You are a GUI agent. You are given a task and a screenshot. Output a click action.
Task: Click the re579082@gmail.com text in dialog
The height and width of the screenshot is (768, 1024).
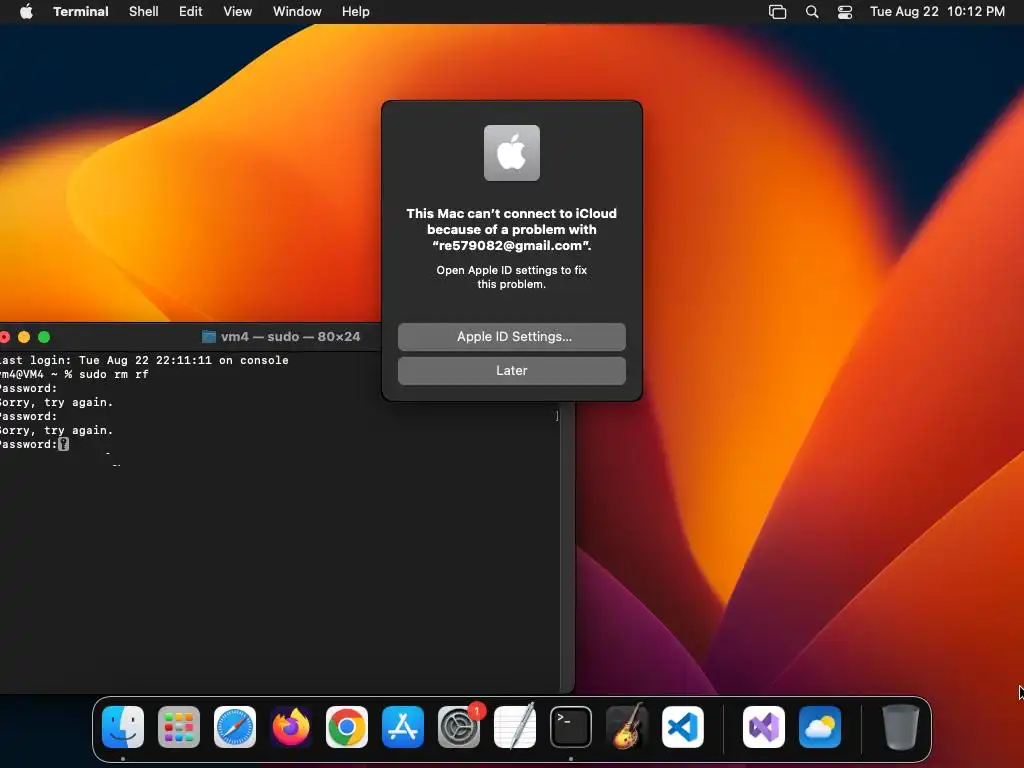[x=509, y=246]
